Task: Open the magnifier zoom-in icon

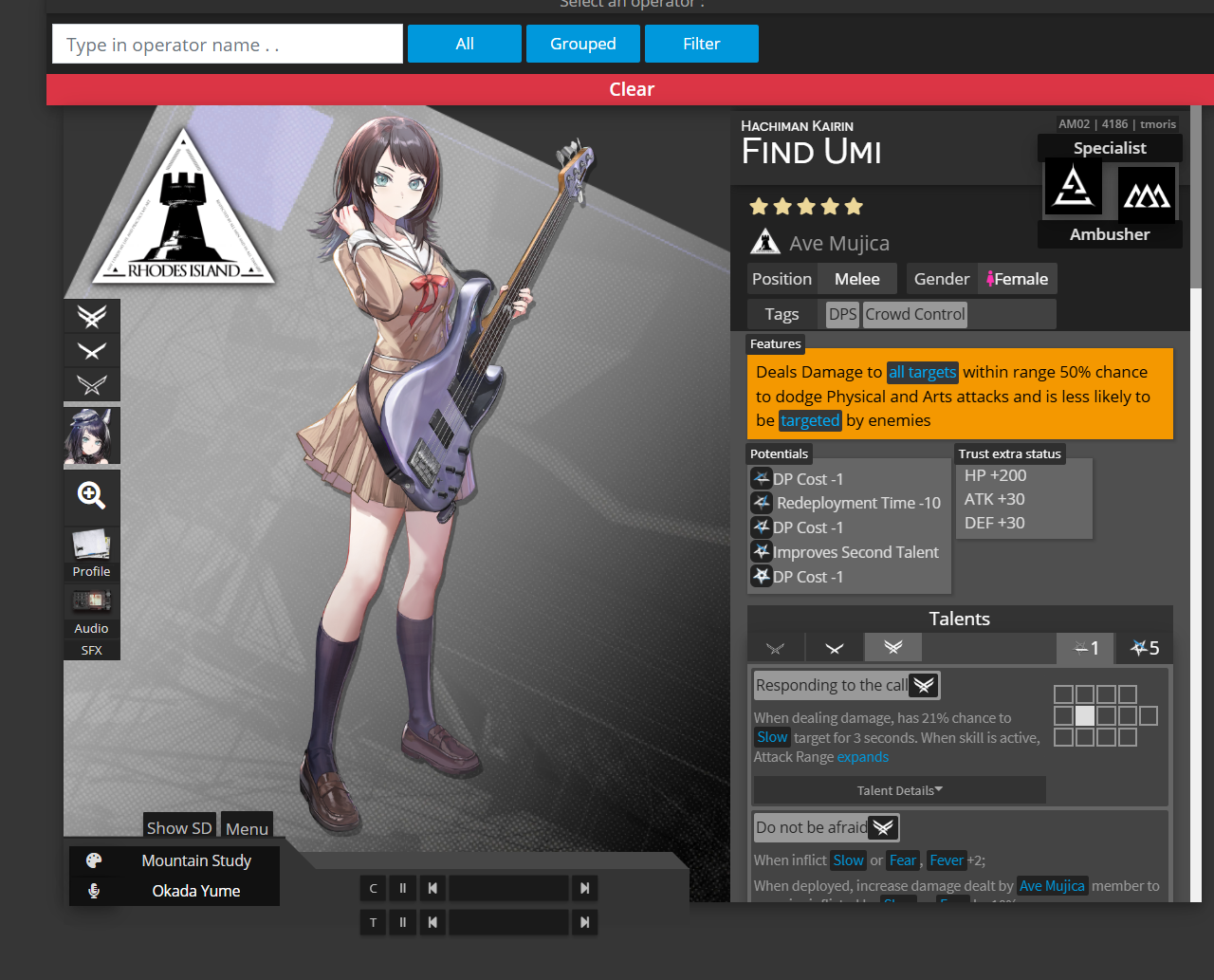Action: 92,495
